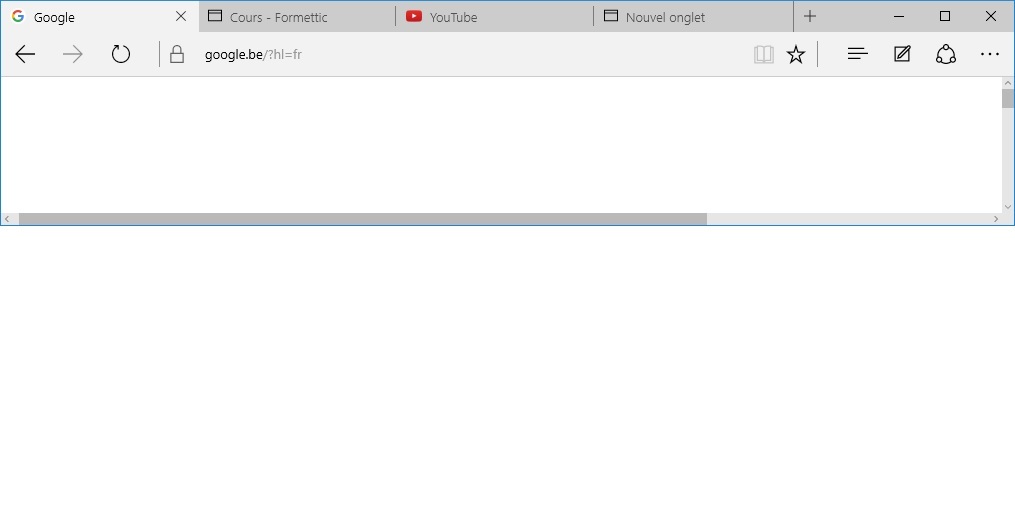Screen dimensions: 1015x518
Task: Open the More actions ellipsis menu
Action: coord(990,54)
